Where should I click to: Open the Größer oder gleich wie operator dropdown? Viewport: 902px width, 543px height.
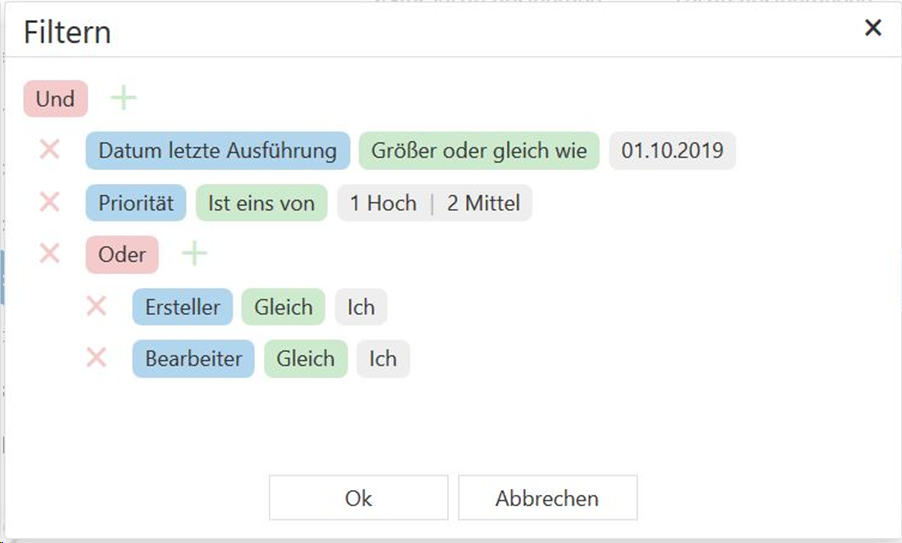point(479,151)
